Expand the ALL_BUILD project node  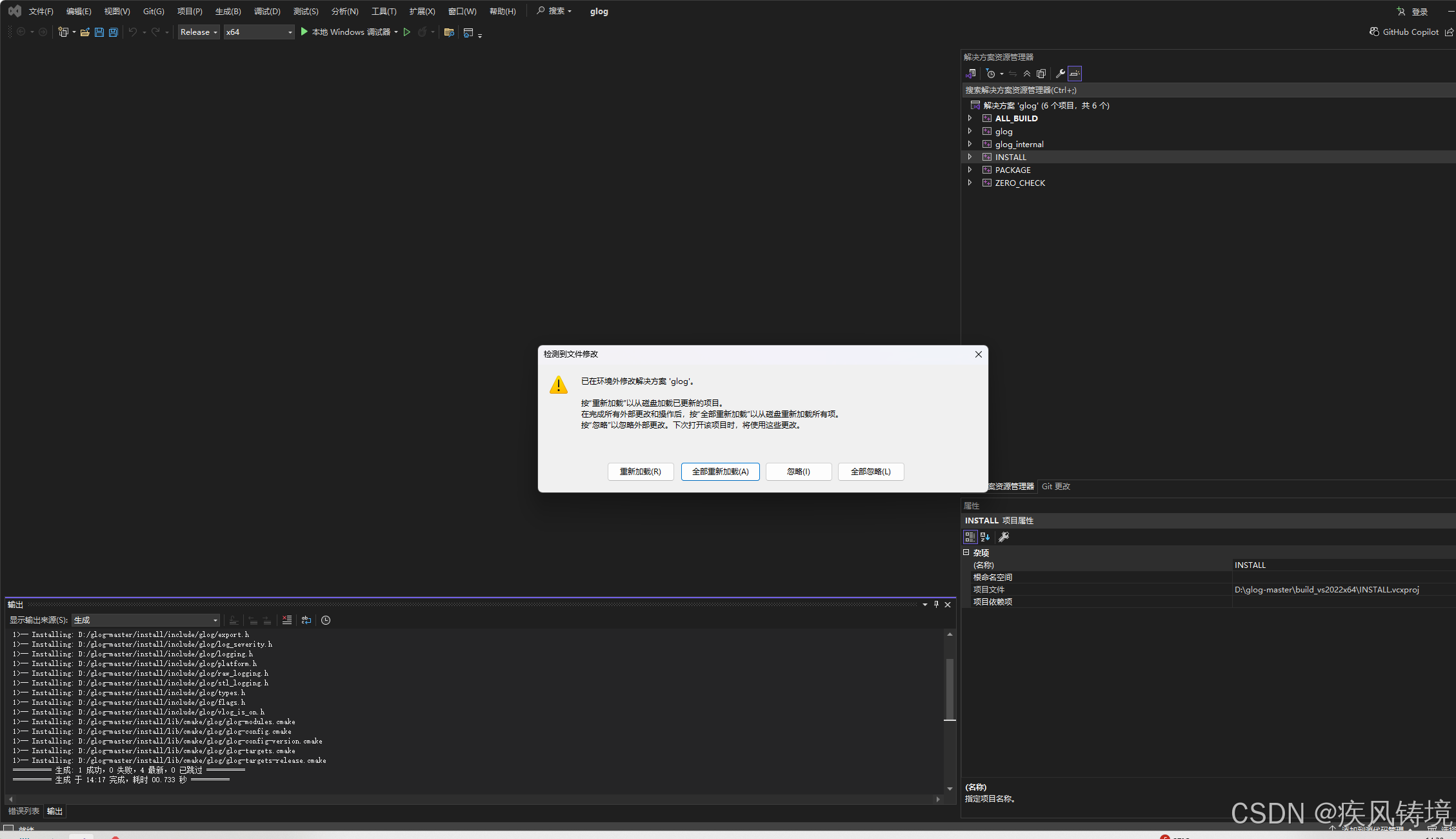tap(970, 119)
